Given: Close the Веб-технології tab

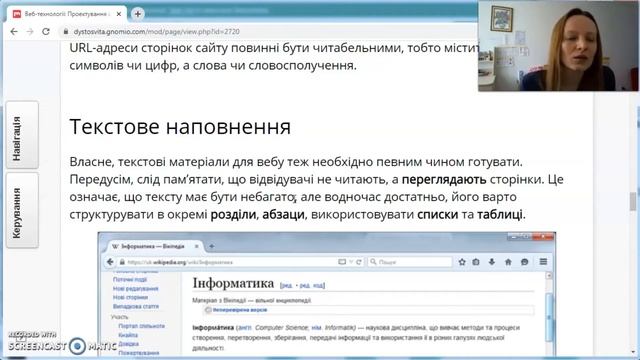Looking at the screenshot, I should [x=119, y=14].
